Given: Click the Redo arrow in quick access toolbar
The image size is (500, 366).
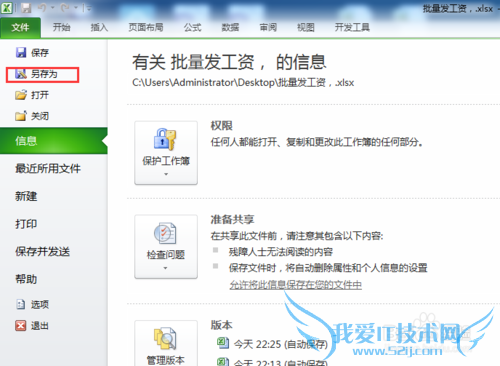Looking at the screenshot, I should tap(65, 8).
